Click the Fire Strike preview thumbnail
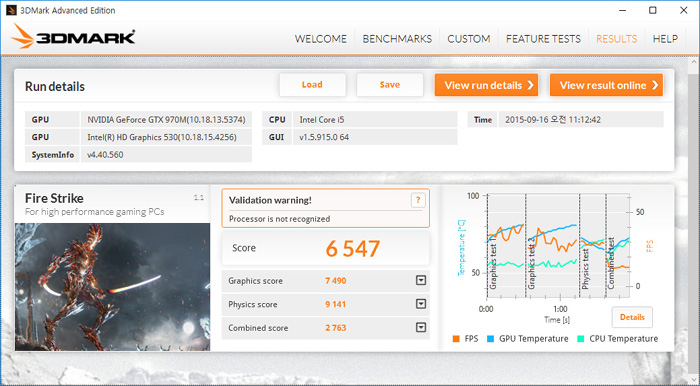The height and width of the screenshot is (386, 700). pos(112,287)
